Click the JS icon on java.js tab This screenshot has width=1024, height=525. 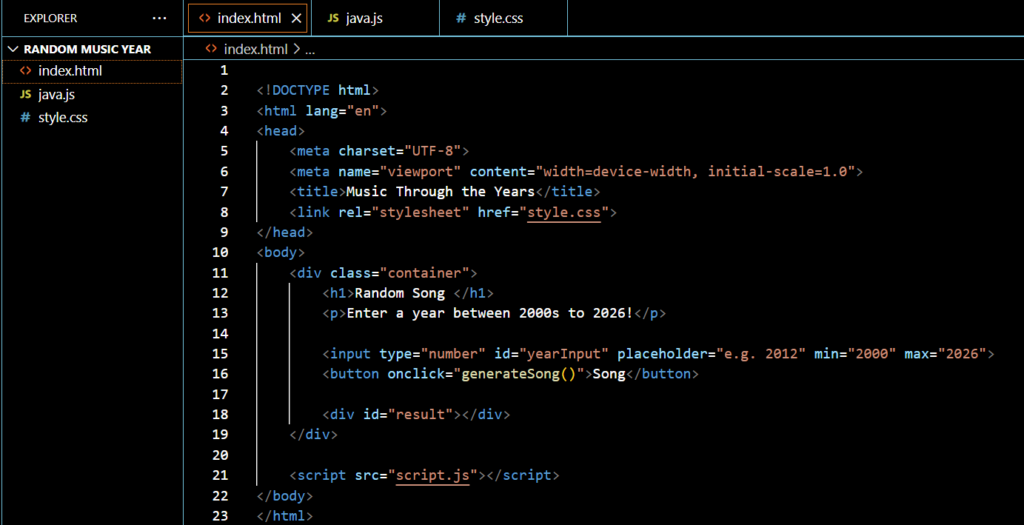point(332,18)
